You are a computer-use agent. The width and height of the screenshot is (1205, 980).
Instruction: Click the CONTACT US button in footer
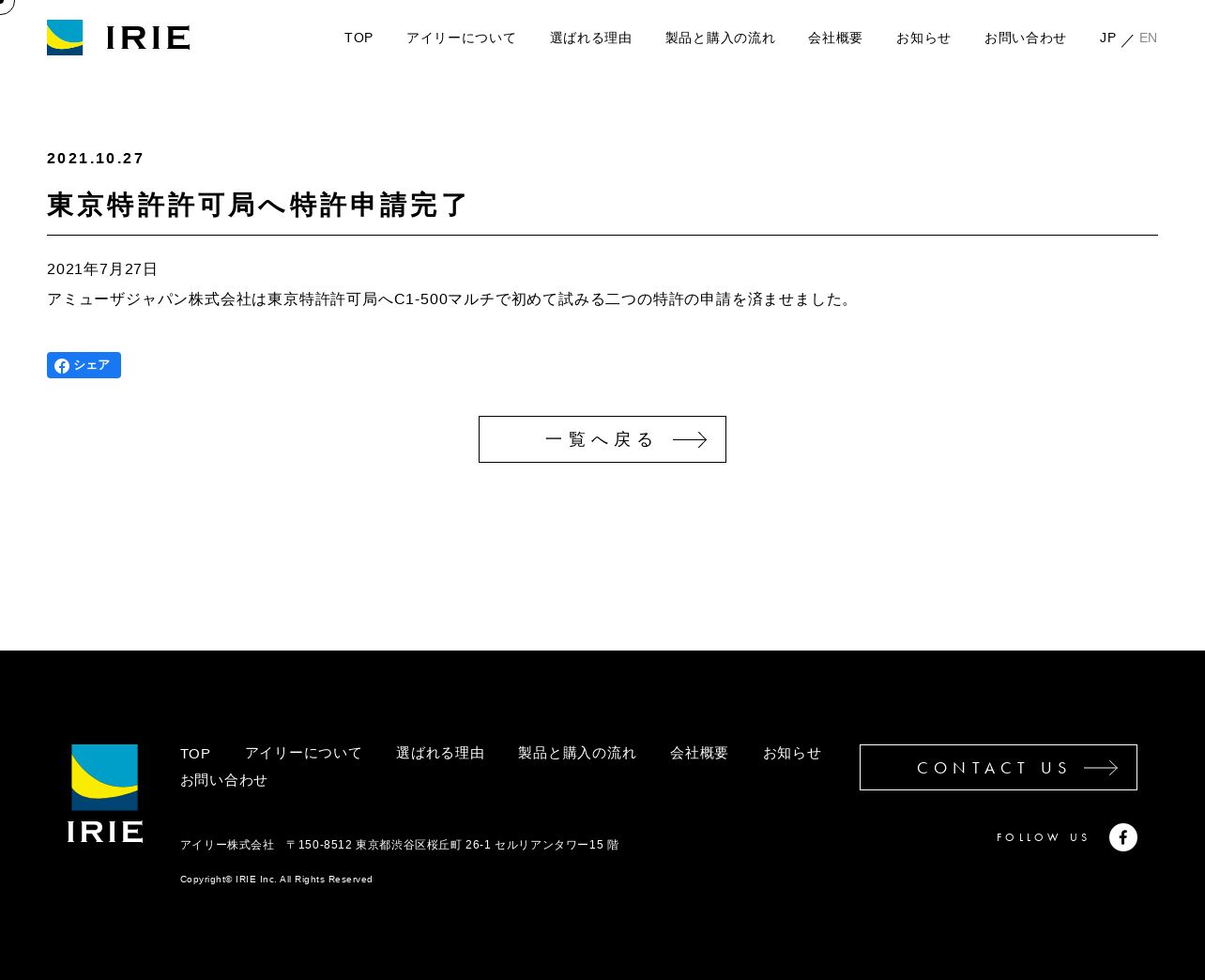click(999, 768)
